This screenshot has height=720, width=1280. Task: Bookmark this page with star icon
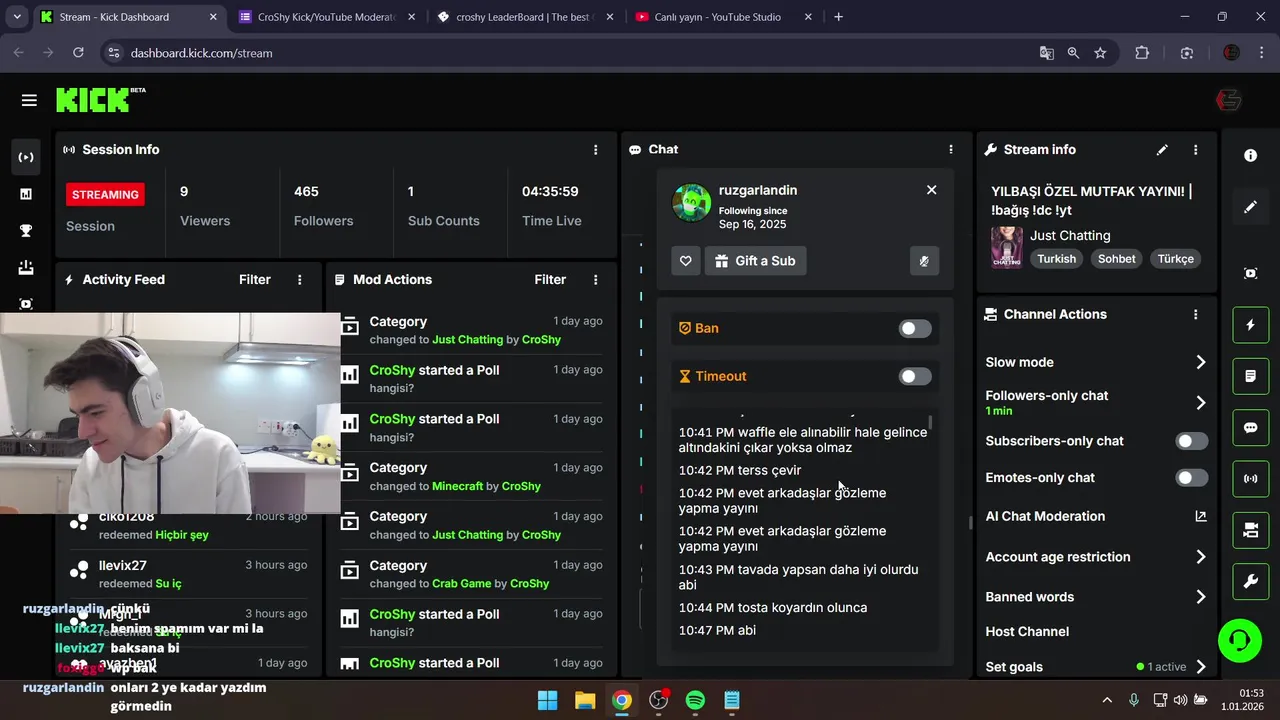(1100, 53)
